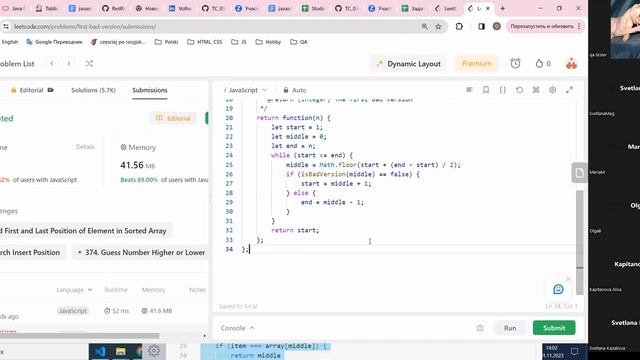Open the Google Переводчик bookmark
640x360 pixels.
pyautogui.click(x=54, y=42)
